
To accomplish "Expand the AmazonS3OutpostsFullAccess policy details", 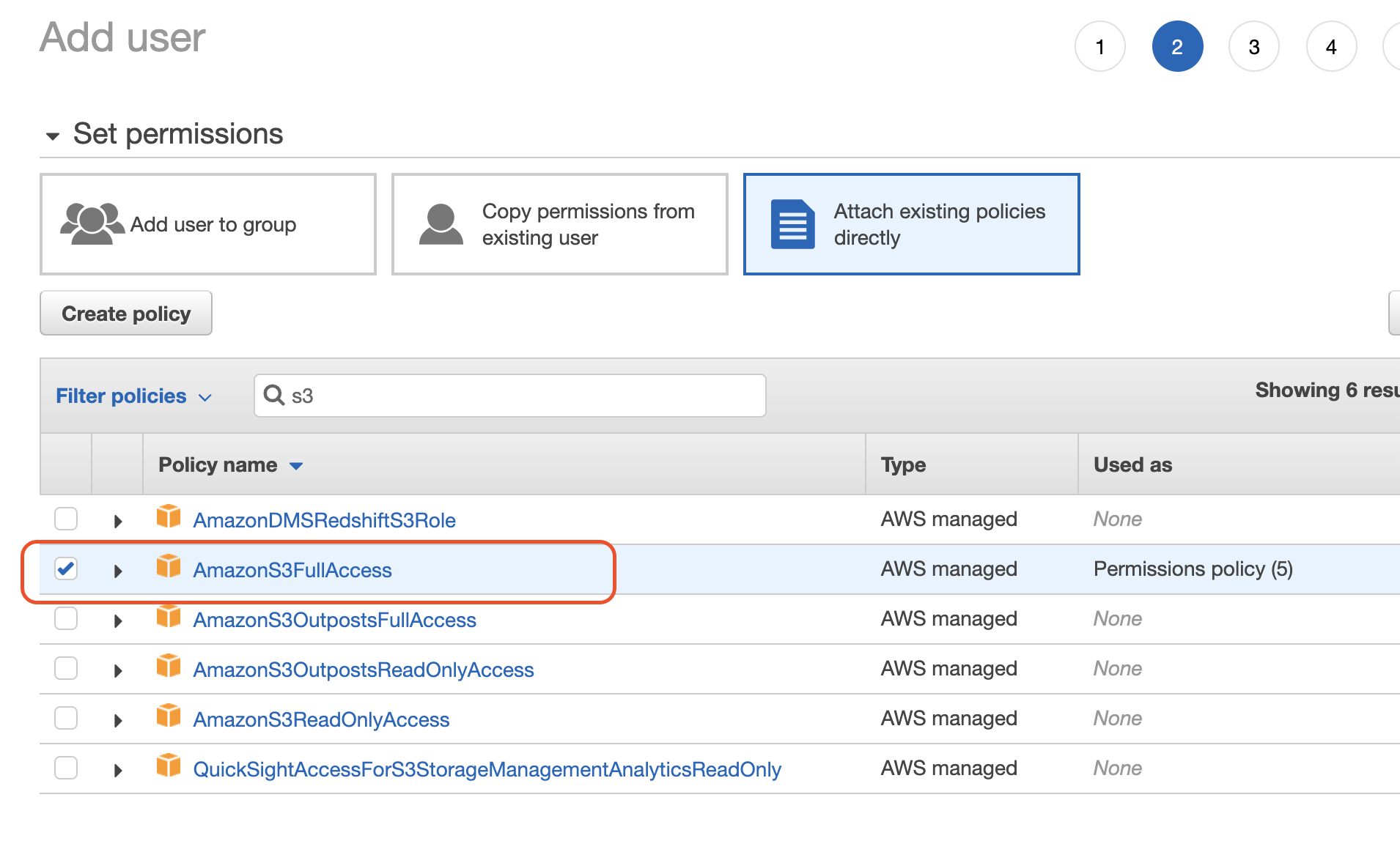I will pos(118,621).
